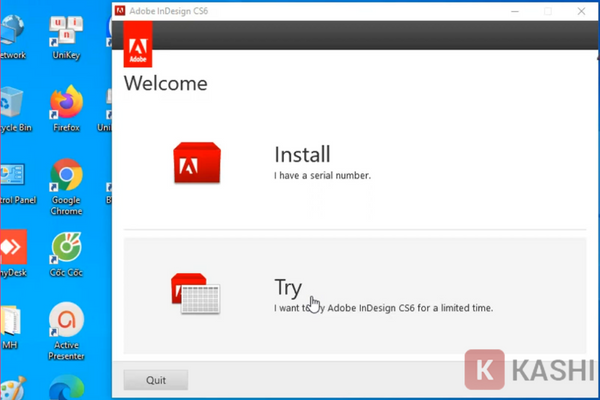The image size is (600, 400).
Task: Select the Microsoft Edge desktop icon
Action: [66, 388]
